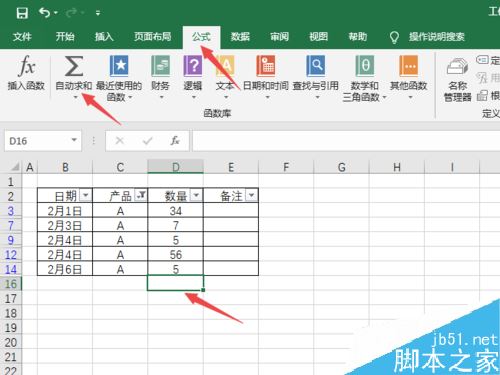Viewport: 500px width, 375px height.
Task: Click the cancel X formula bar button
Action: click(119, 141)
